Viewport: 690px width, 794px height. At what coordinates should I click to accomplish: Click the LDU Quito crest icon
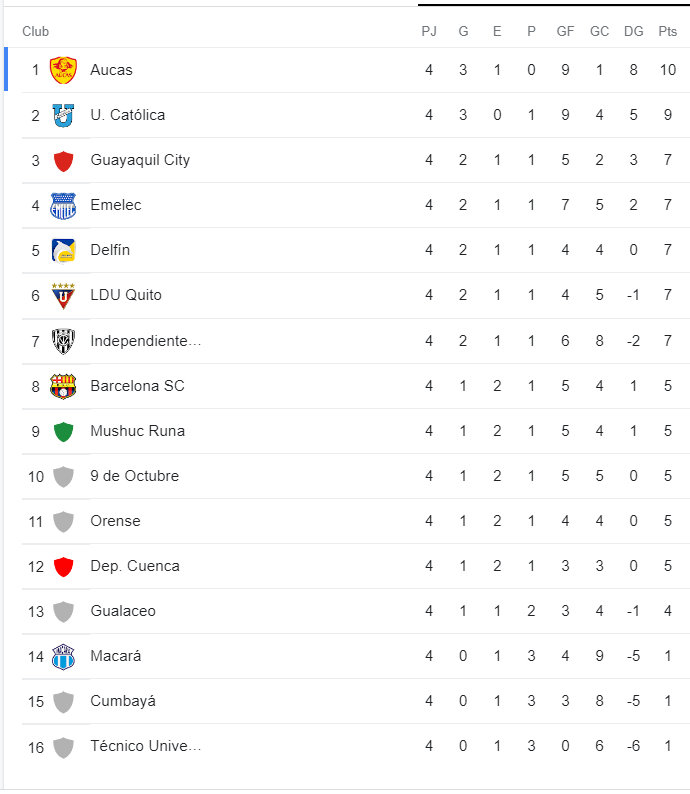tap(64, 296)
